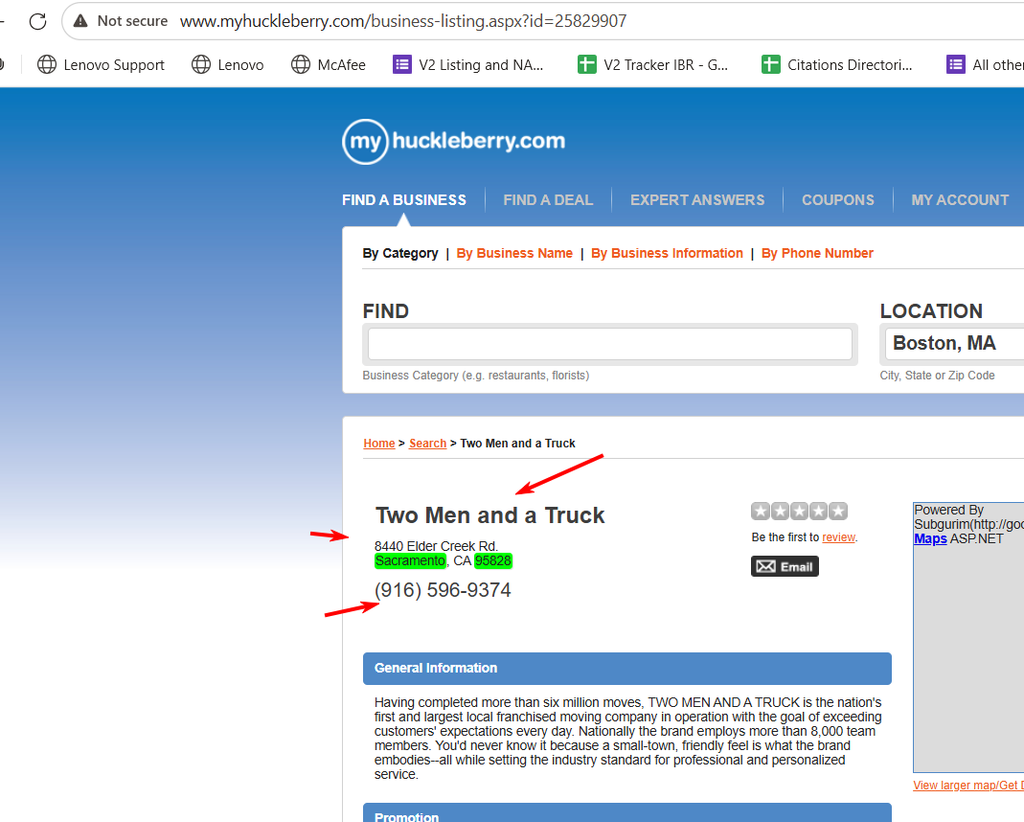
Task: Open the EXPERT ANSWERS tab
Action: (697, 200)
